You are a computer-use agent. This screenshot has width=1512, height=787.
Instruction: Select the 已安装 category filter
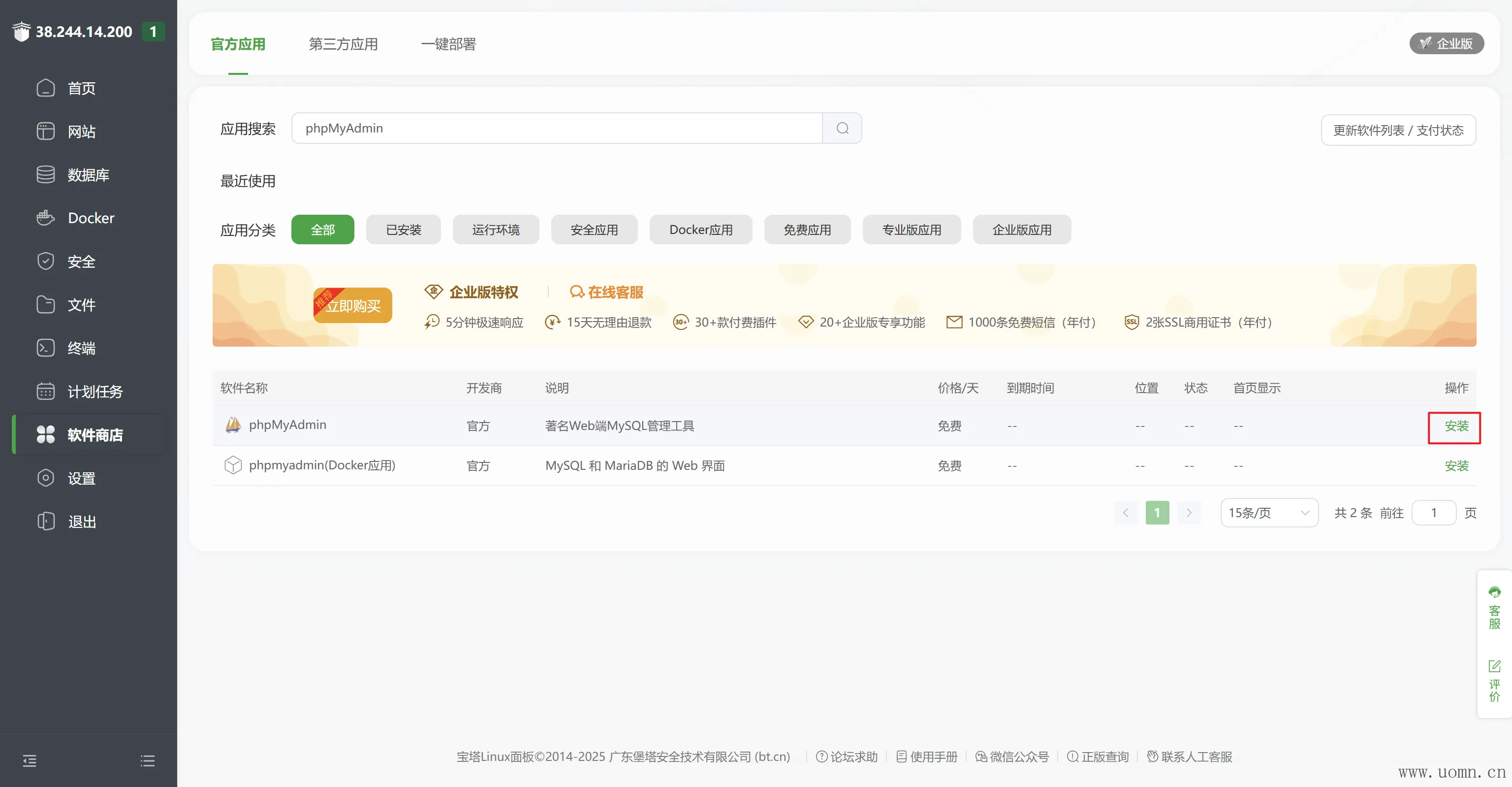403,230
